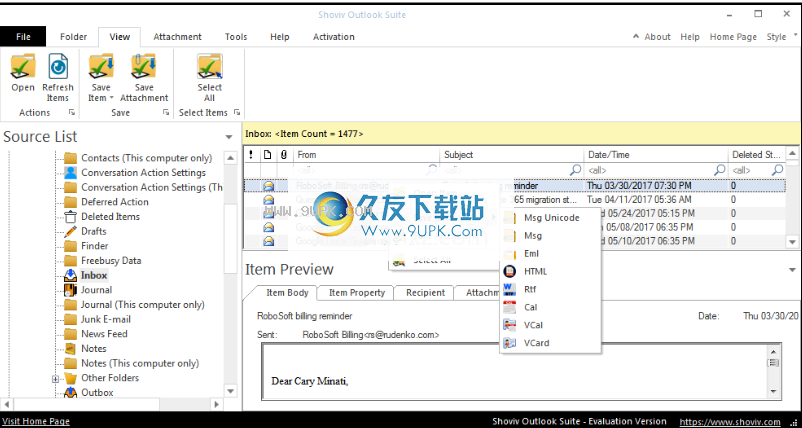Click the Home Page button at top right

tap(733, 37)
